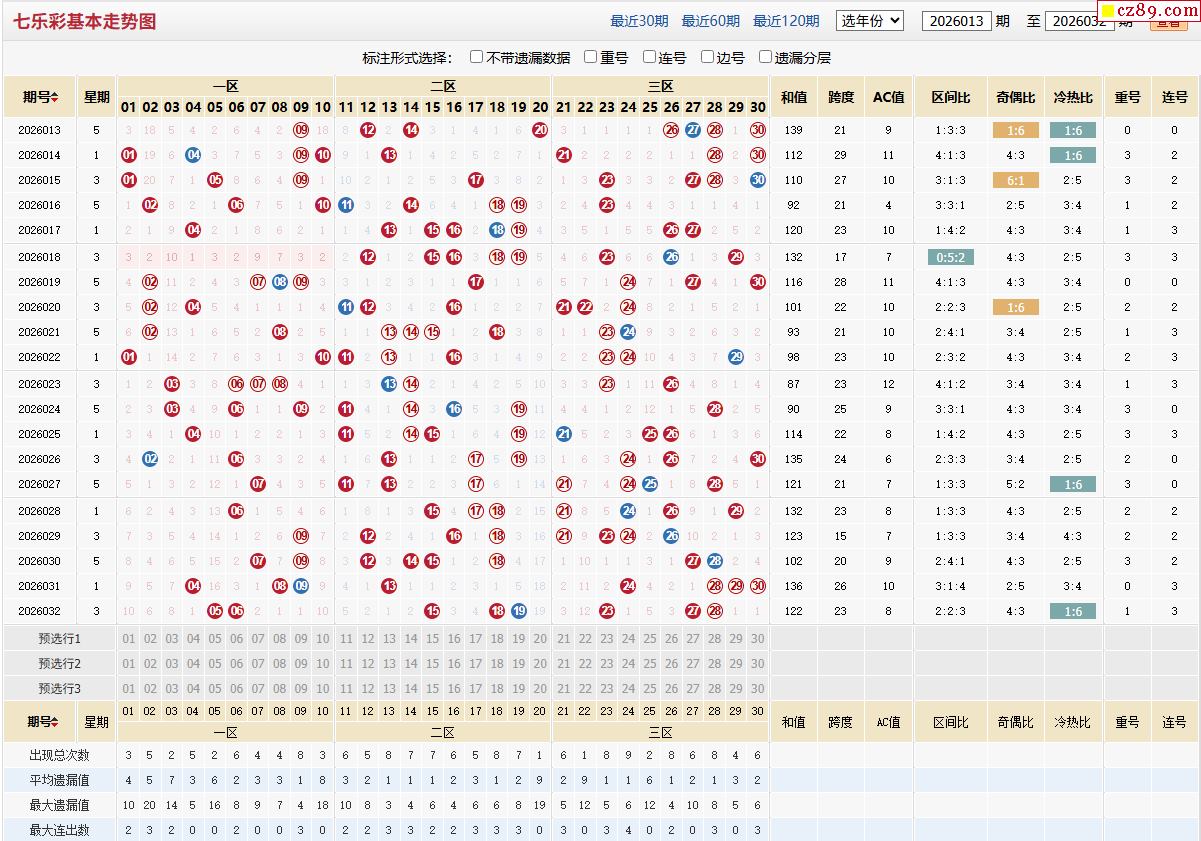Click blue ball 02 in issue 2026026 row
Viewport: 1201px width, 841px height.
coord(150,459)
